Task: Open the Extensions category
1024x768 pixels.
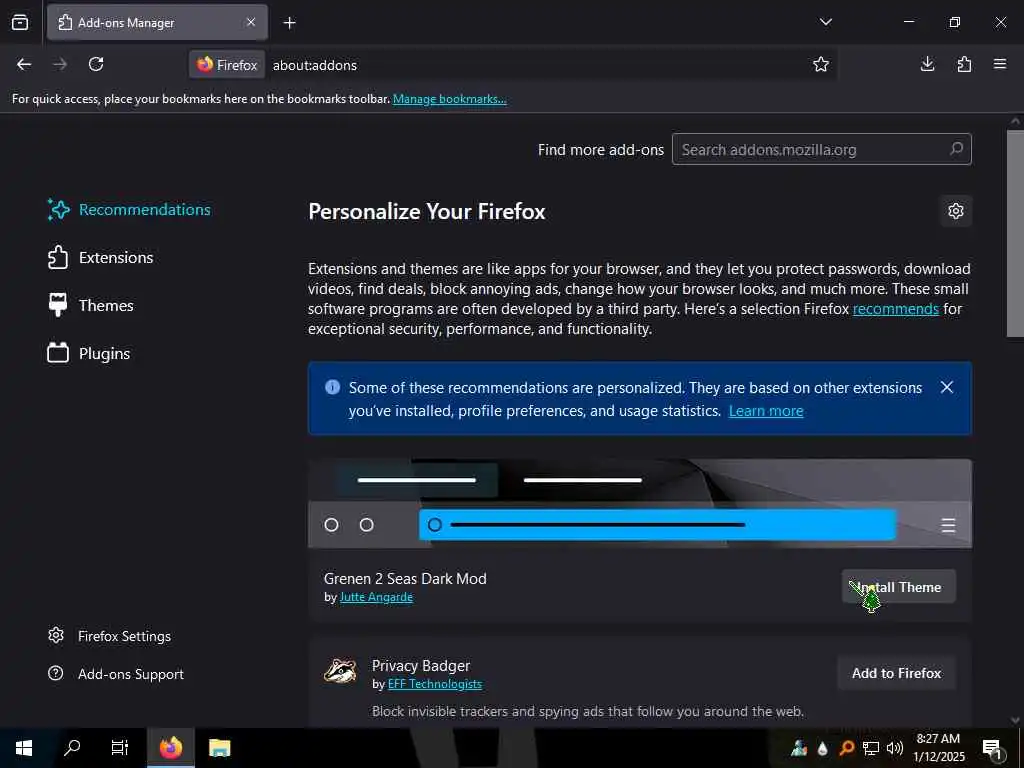Action: click(101, 257)
